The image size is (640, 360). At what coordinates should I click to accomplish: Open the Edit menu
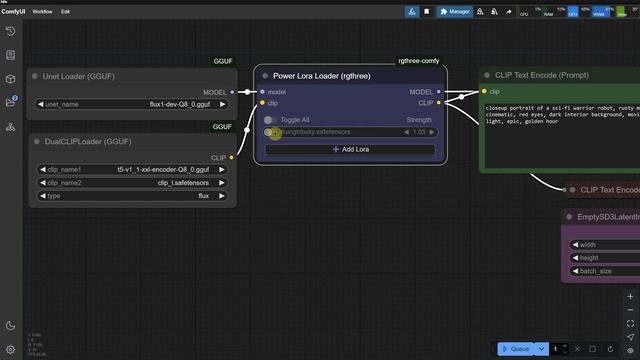(65, 12)
